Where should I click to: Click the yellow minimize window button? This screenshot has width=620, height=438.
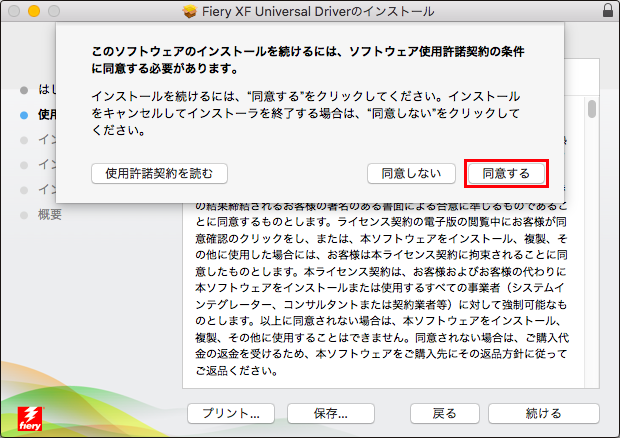click(x=34, y=11)
